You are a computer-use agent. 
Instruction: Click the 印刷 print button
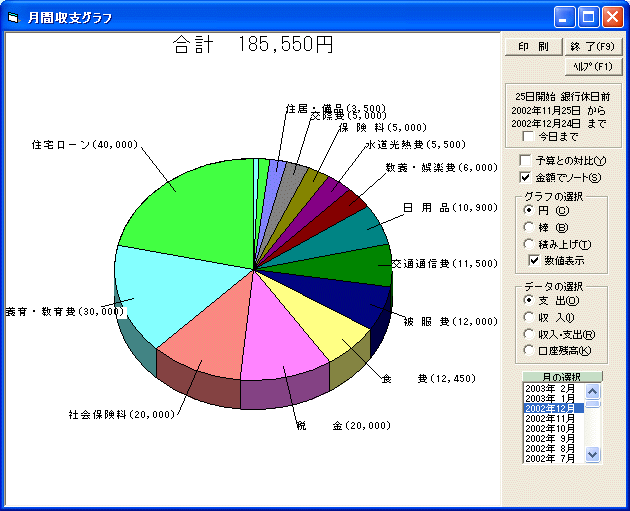tap(532, 47)
